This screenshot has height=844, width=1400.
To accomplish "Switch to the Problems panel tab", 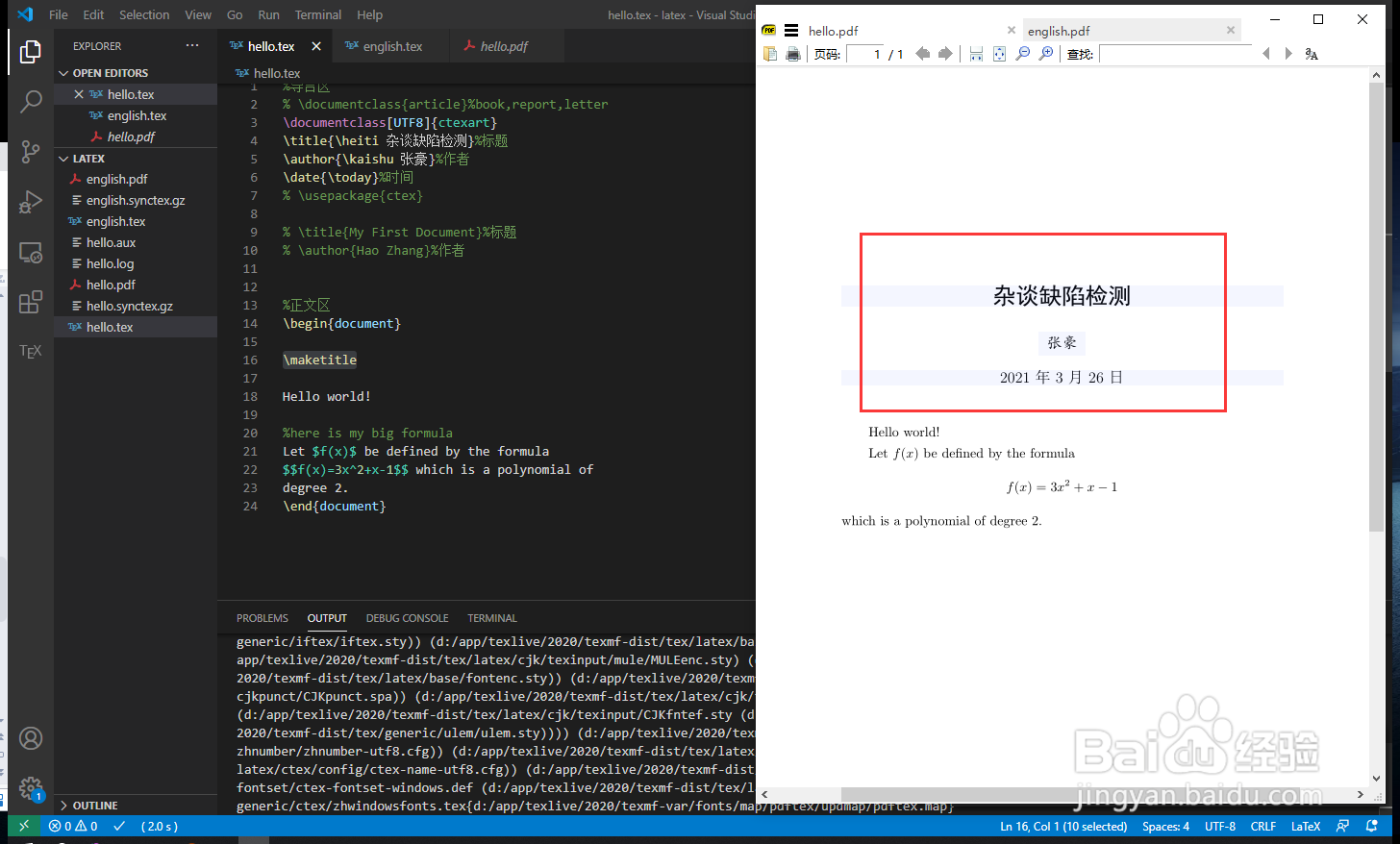I will 262,618.
